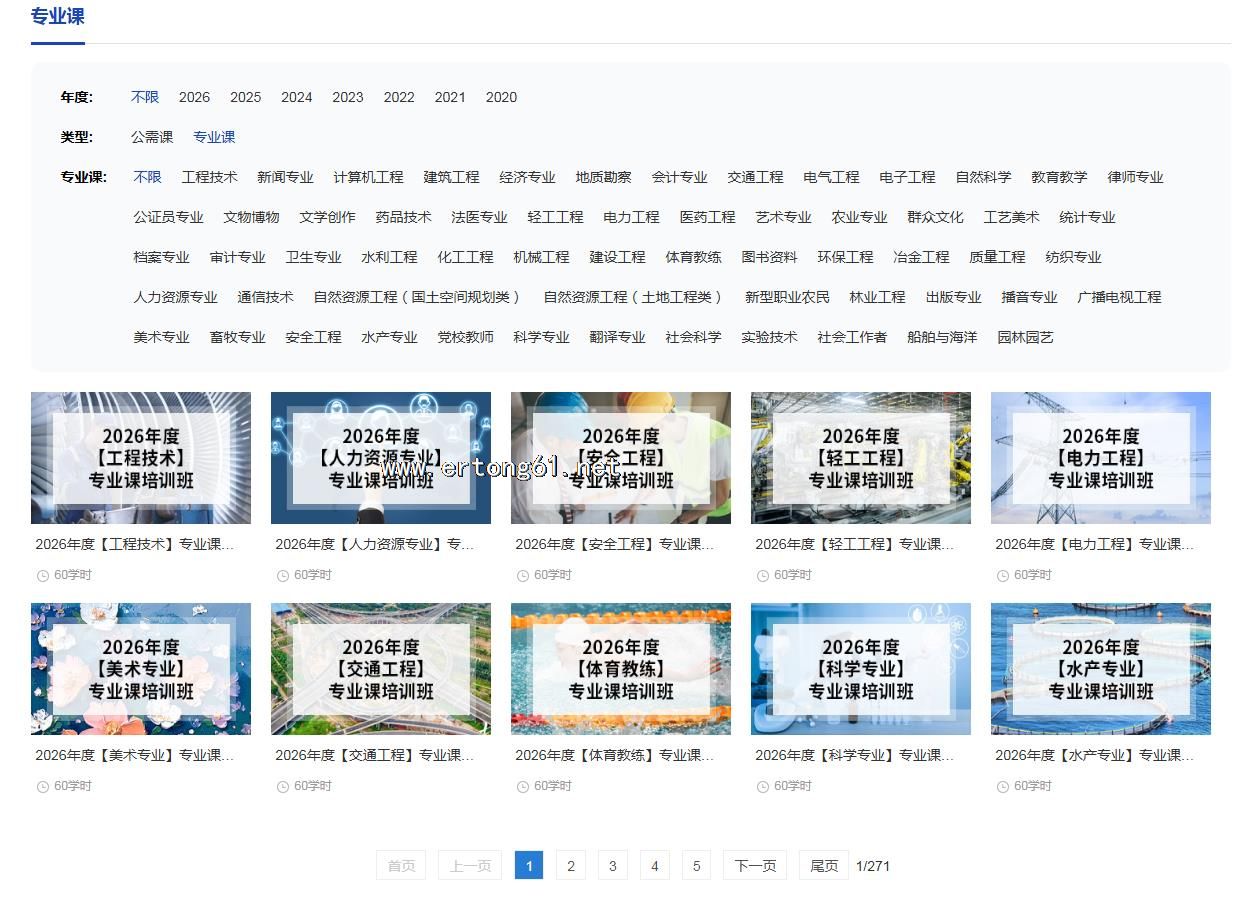Filter by 计算机工程 specialty
This screenshot has width=1242, height=899.
tap(368, 177)
